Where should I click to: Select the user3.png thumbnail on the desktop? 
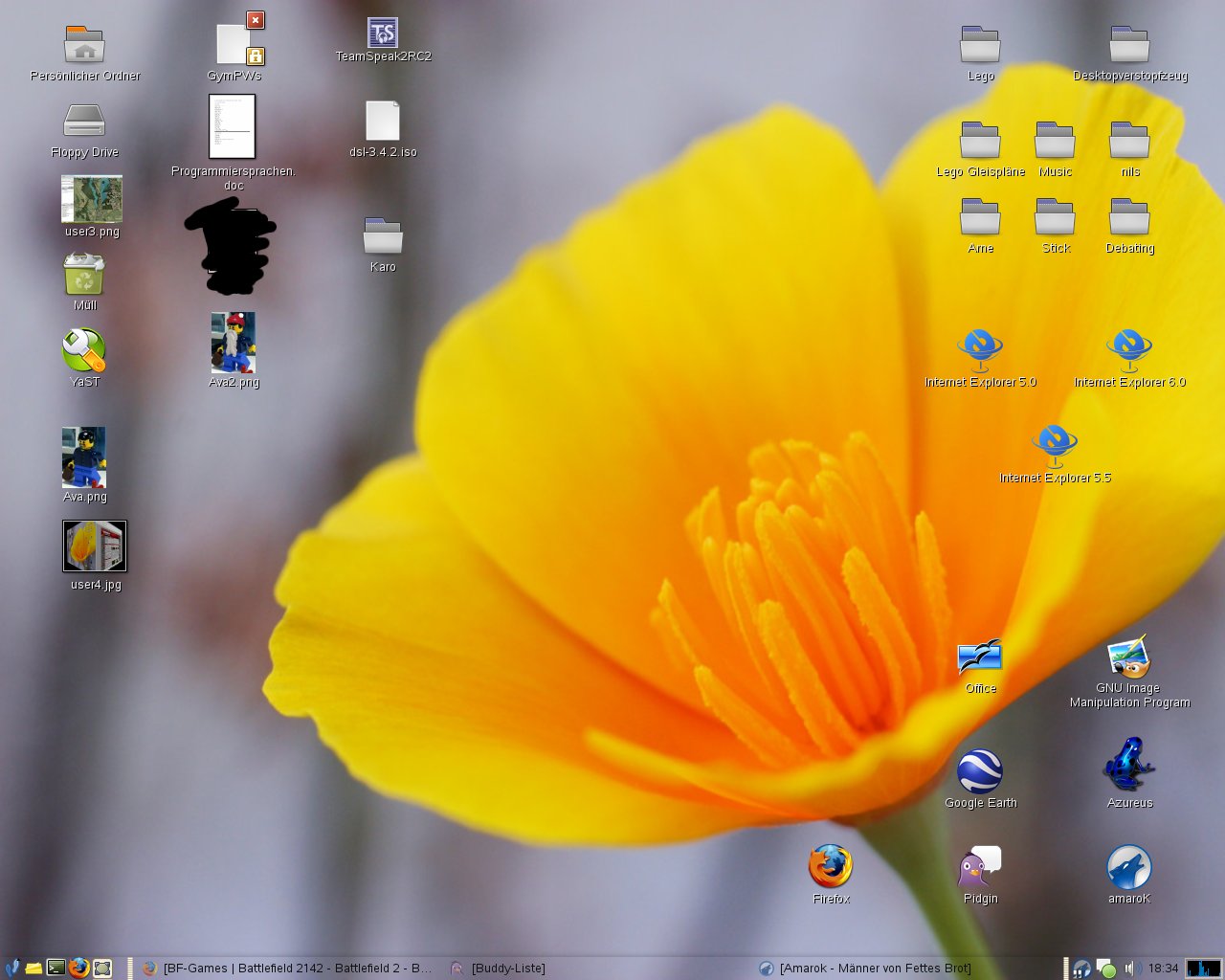click(92, 199)
